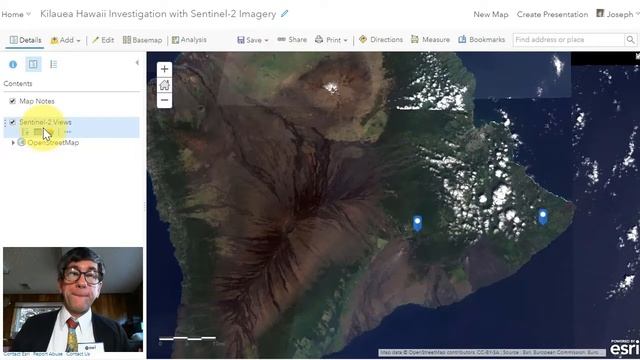Image resolution: width=640 pixels, height=360 pixels.
Task: Click the western blue map pin
Action: 417,223
